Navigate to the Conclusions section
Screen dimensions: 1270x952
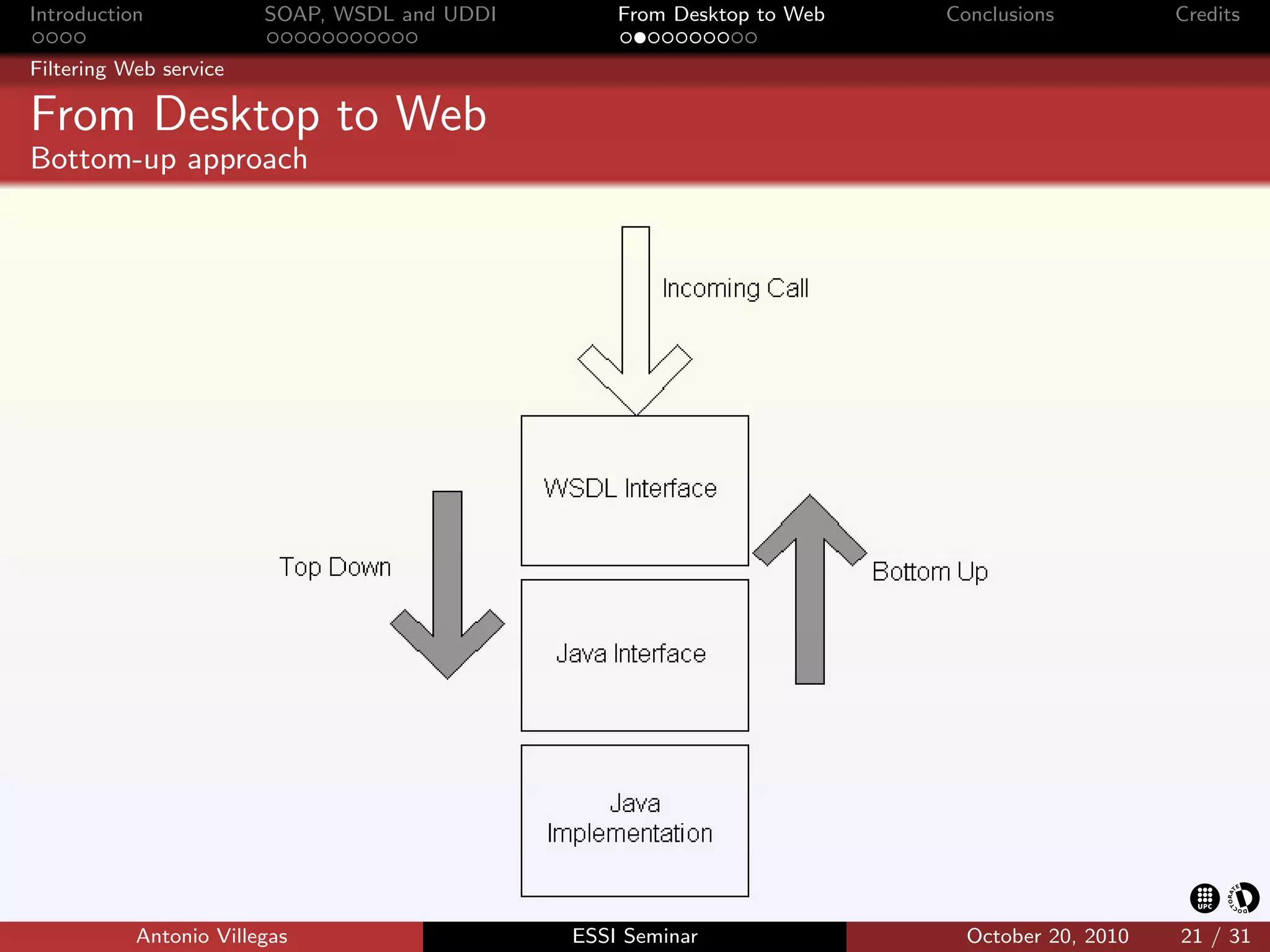click(x=1000, y=15)
